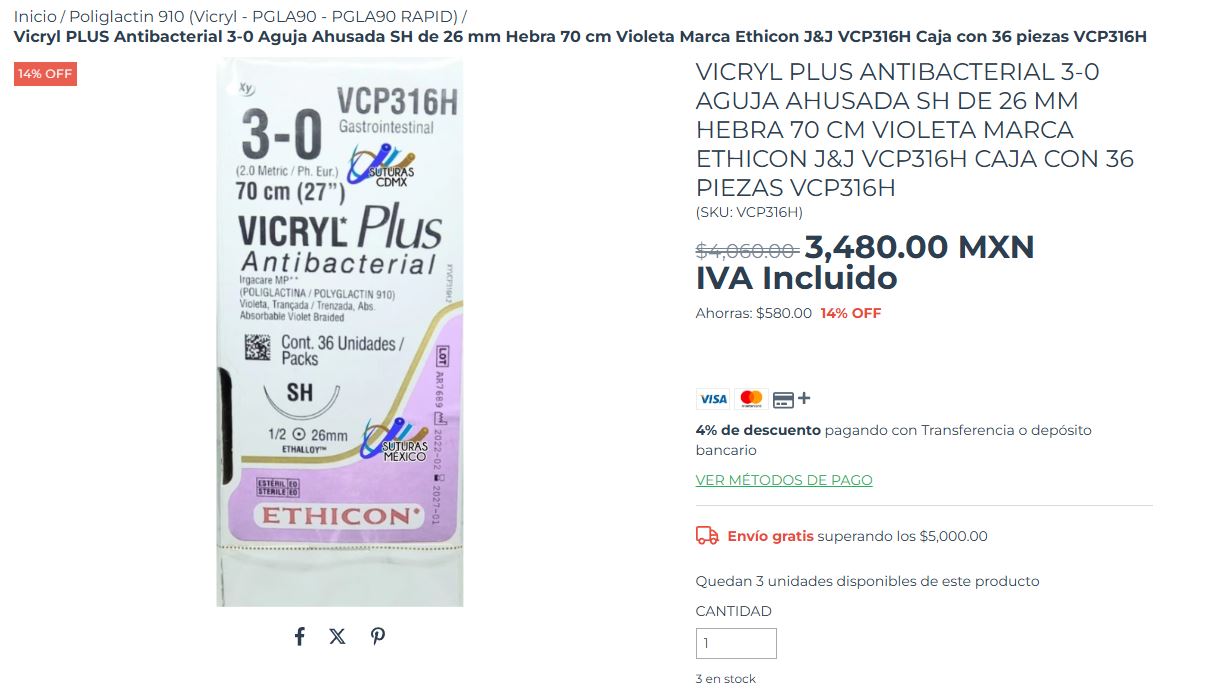The width and height of the screenshot is (1205, 698).
Task: Click the Visa payment icon
Action: 713,398
